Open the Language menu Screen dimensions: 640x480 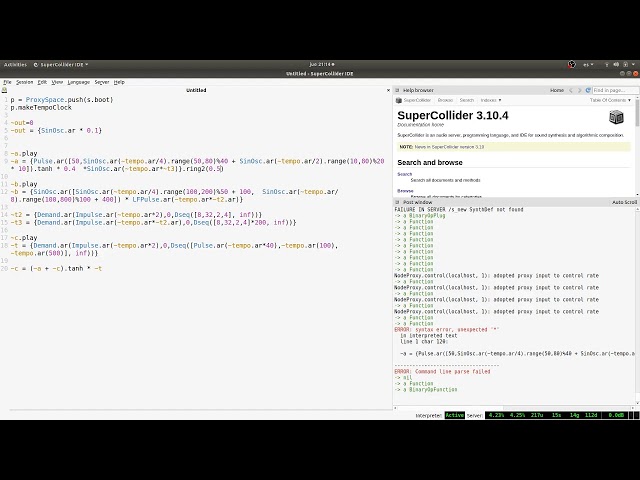78,82
